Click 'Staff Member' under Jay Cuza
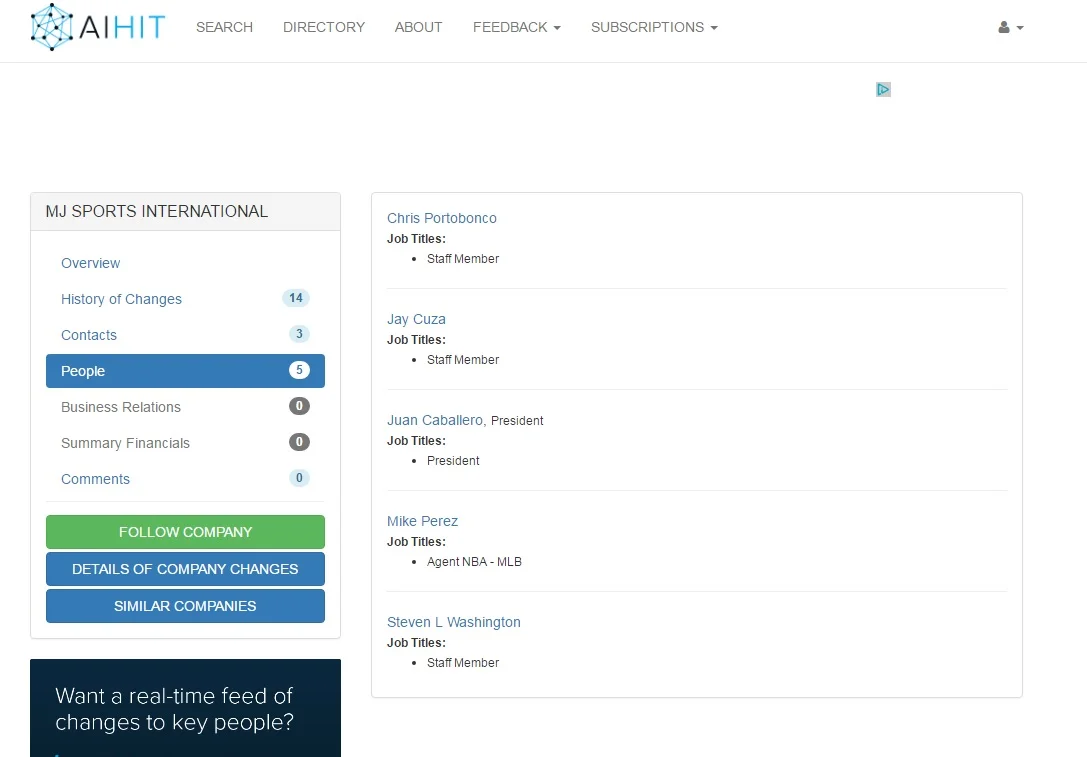Viewport: 1087px width, 757px height. pyautogui.click(x=462, y=360)
